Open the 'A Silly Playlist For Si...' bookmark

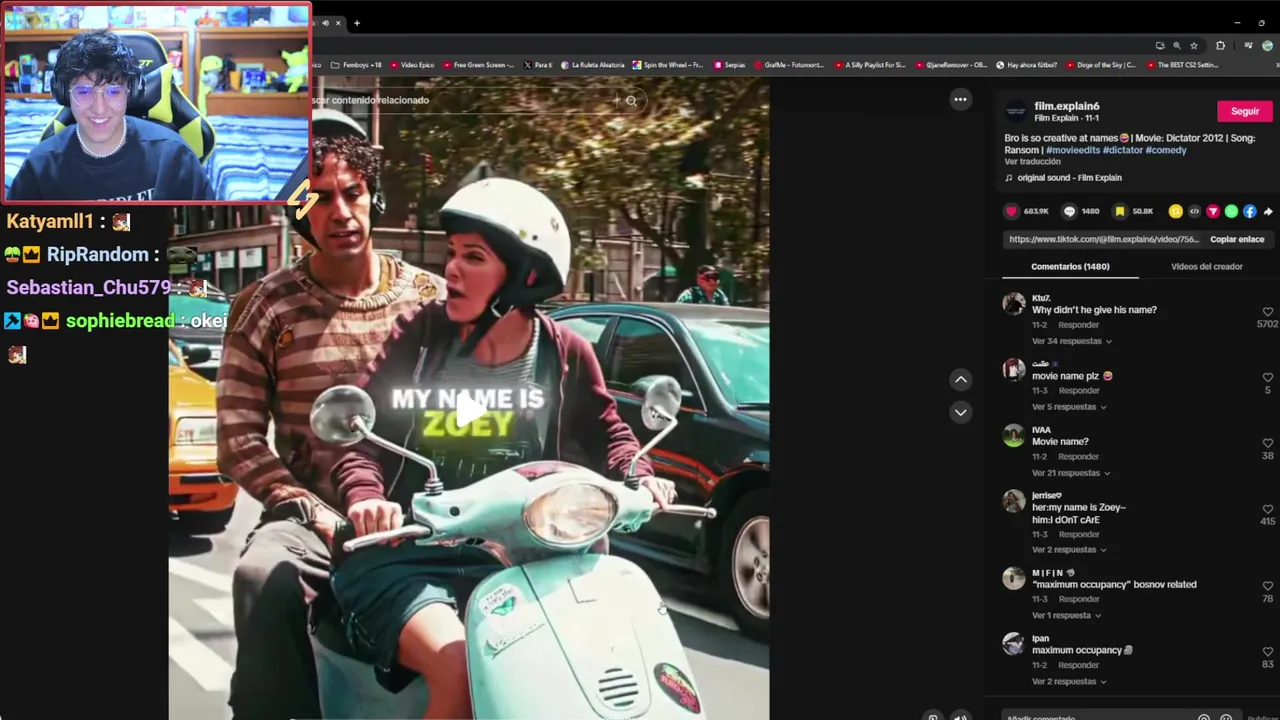pos(868,65)
